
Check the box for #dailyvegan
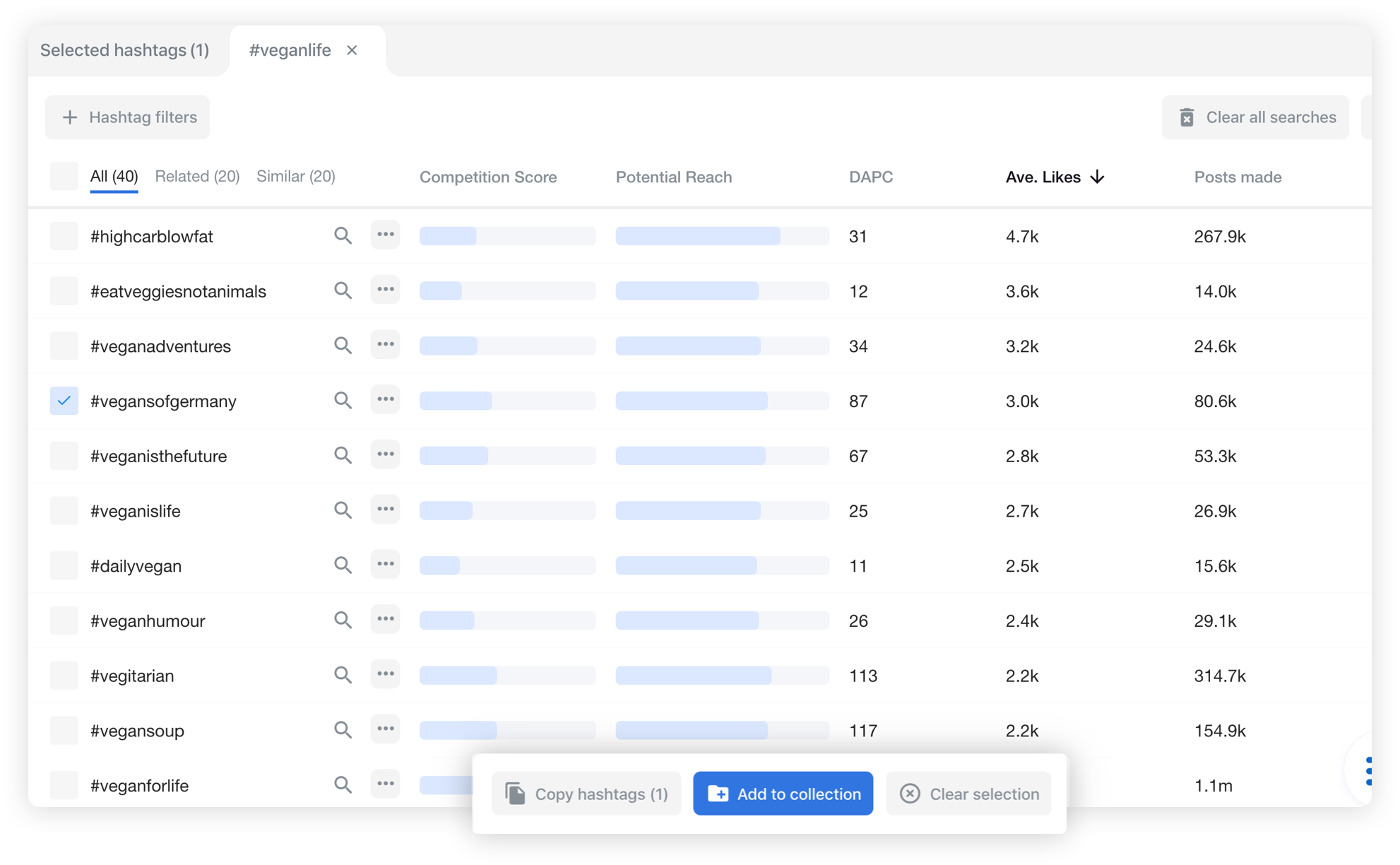pos(64,565)
